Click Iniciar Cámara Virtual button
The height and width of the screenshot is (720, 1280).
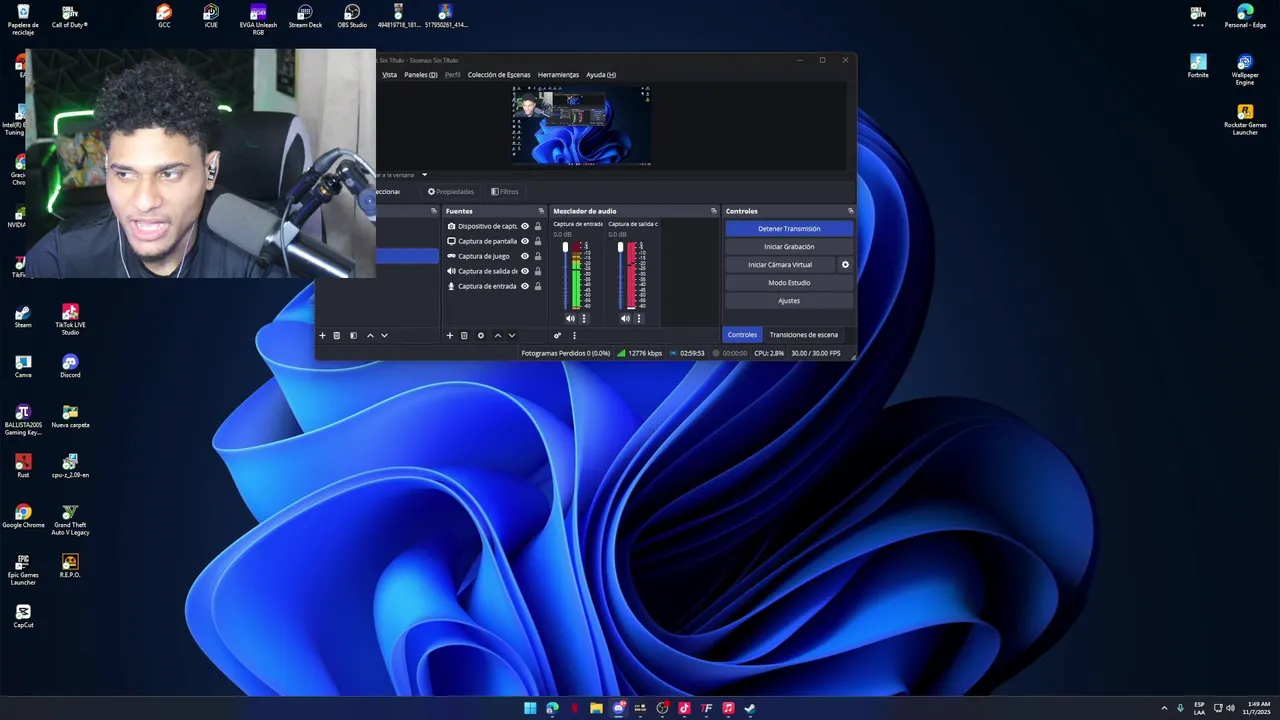pos(780,265)
